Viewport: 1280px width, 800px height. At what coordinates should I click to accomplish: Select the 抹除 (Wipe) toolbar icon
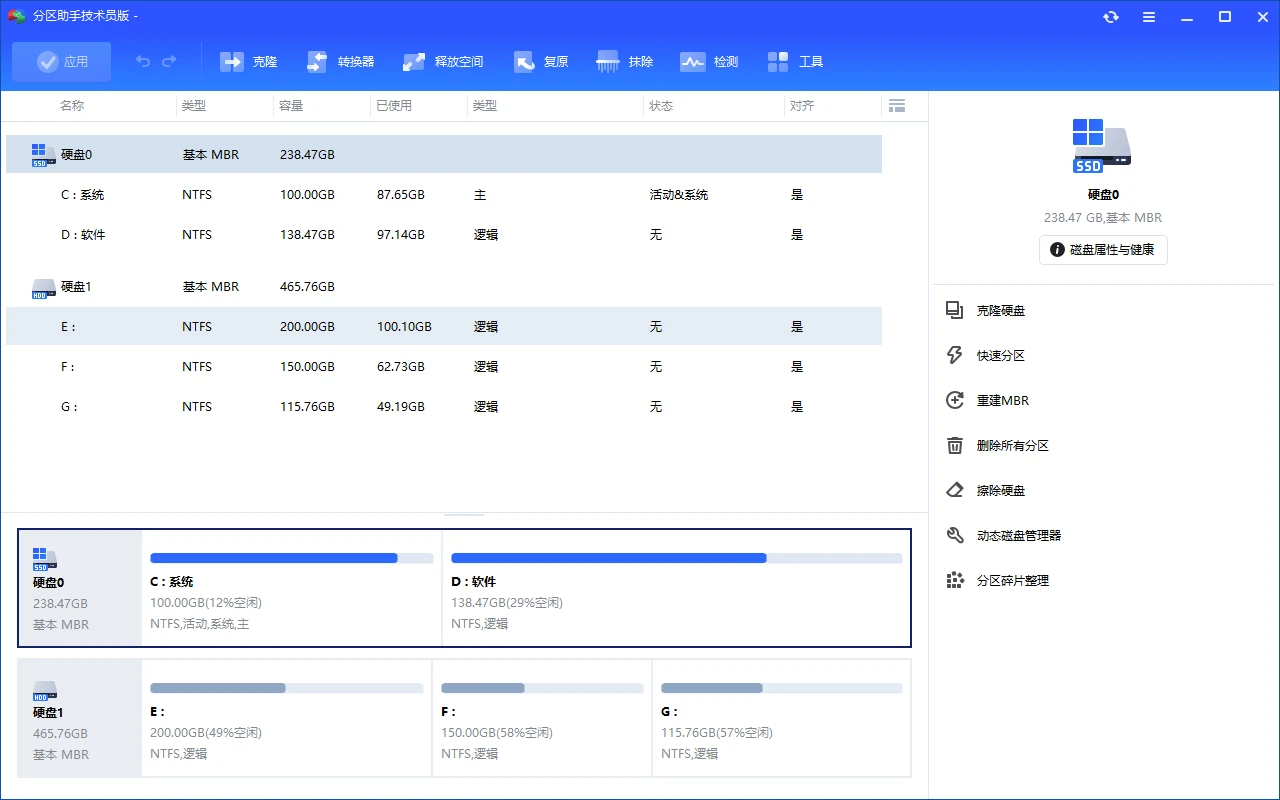(x=624, y=61)
